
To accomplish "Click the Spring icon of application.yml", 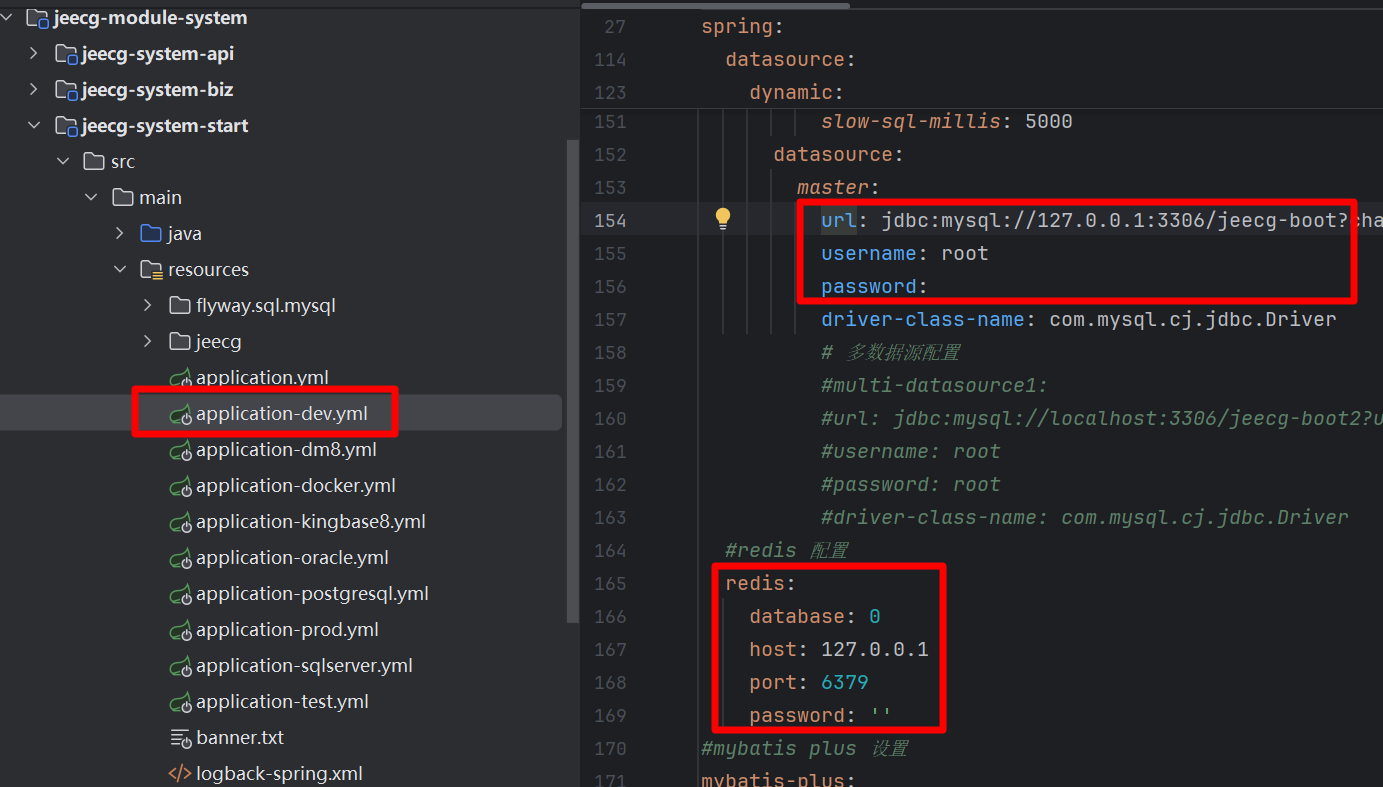I will tap(180, 378).
